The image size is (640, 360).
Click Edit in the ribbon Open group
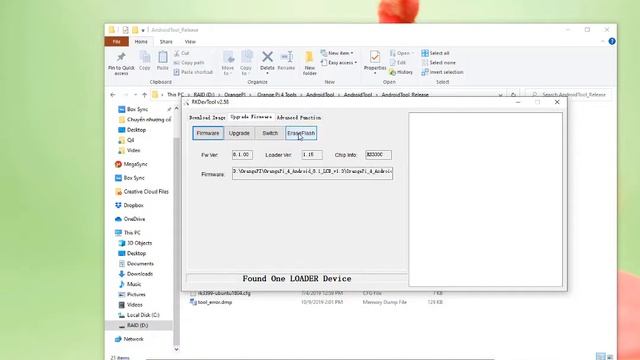[x=398, y=62]
